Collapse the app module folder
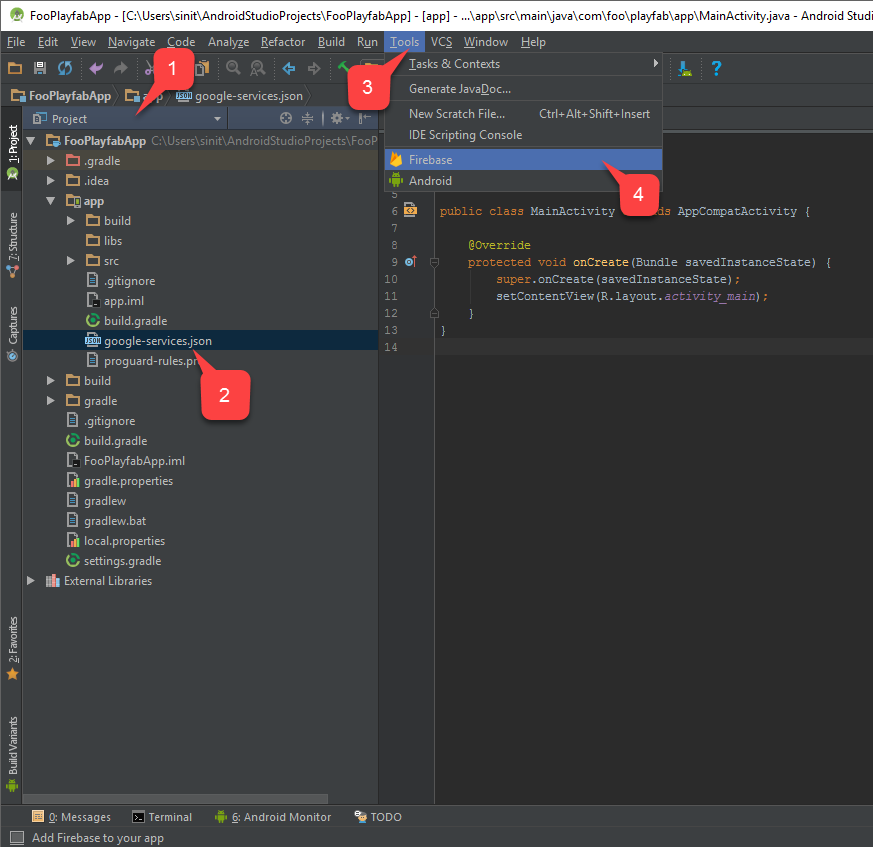 (51, 200)
